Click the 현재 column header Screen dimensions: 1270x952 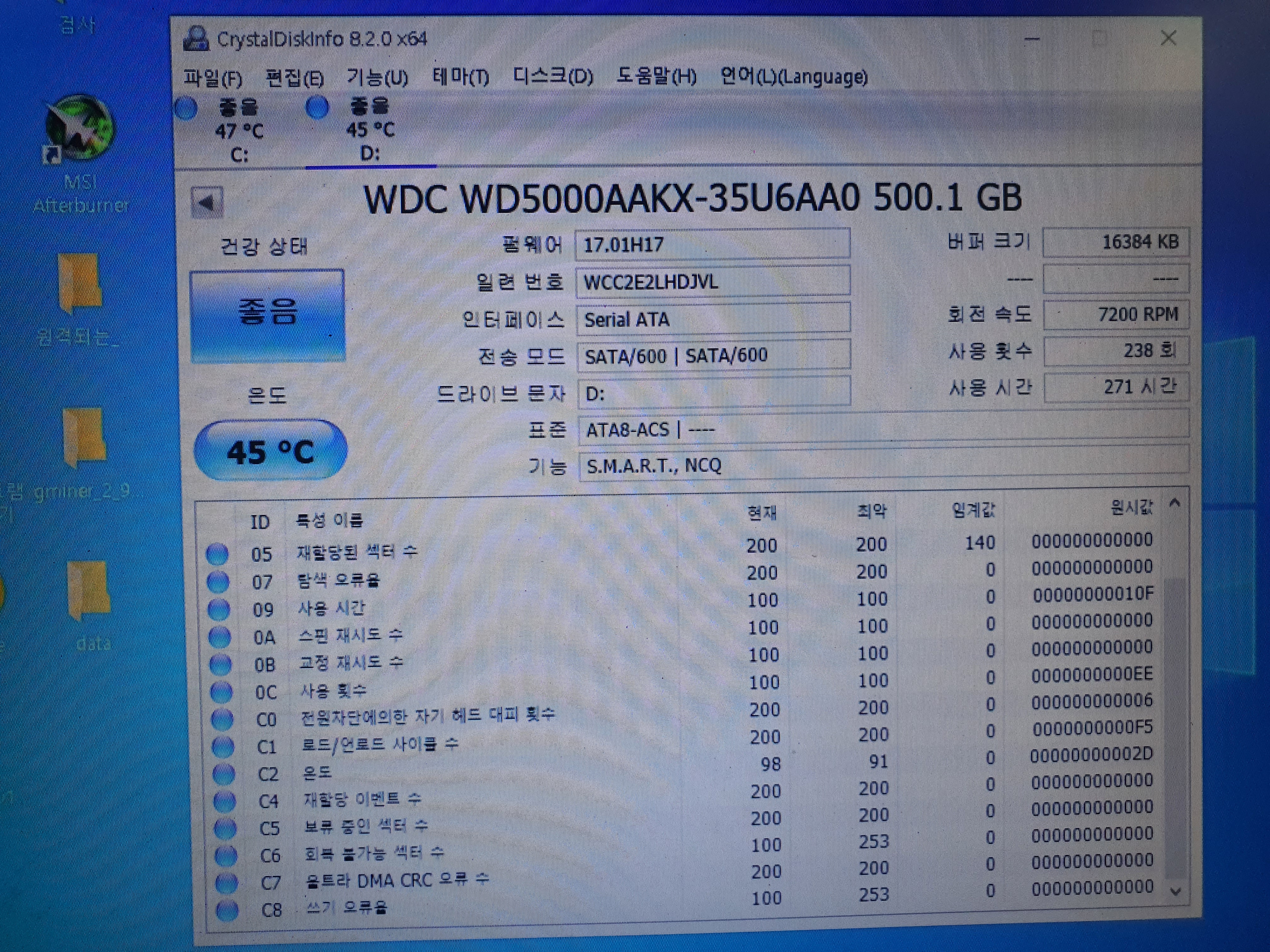click(x=762, y=513)
